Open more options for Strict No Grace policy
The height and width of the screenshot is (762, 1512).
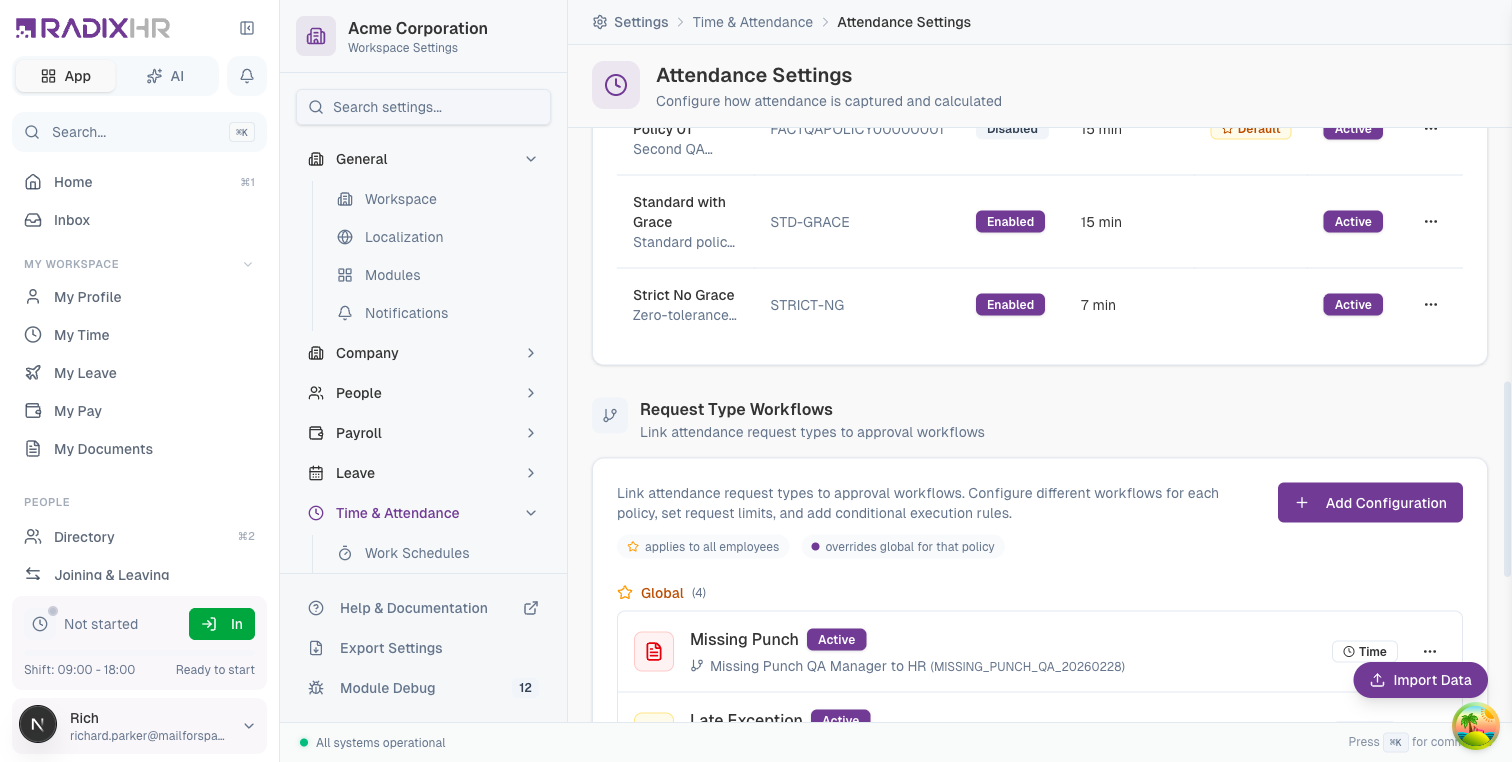[1431, 305]
